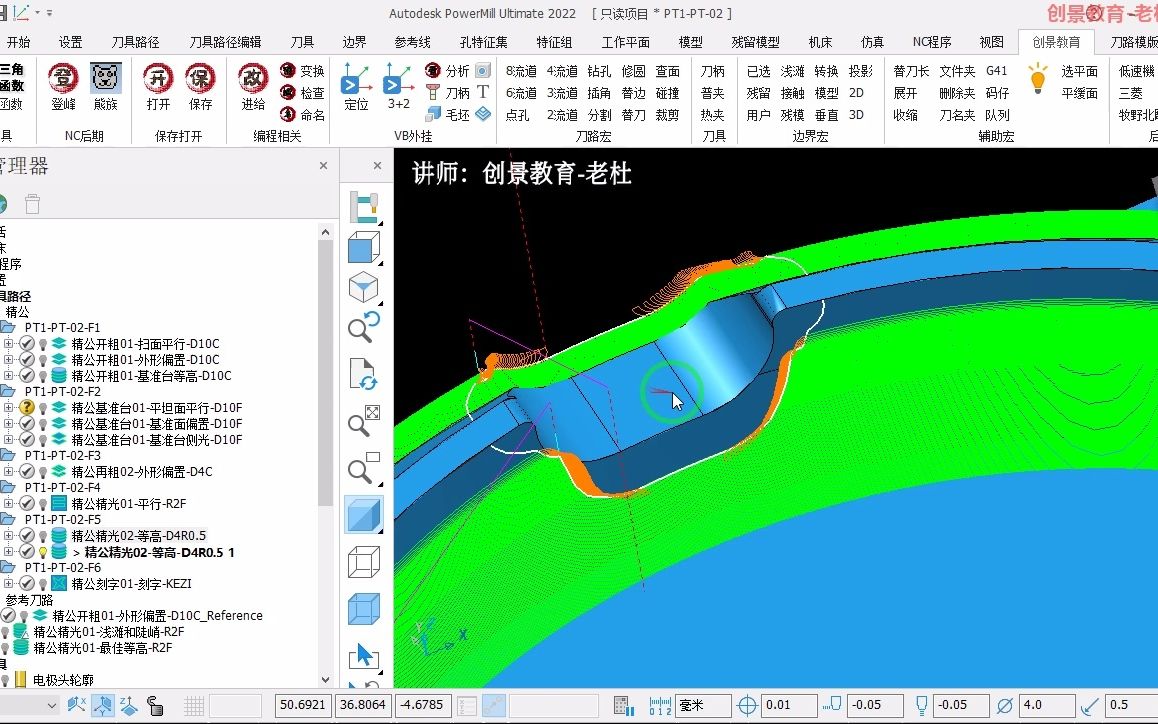1158x724 pixels.
Task: Click the trash delete icon in explorer
Action: (32, 204)
